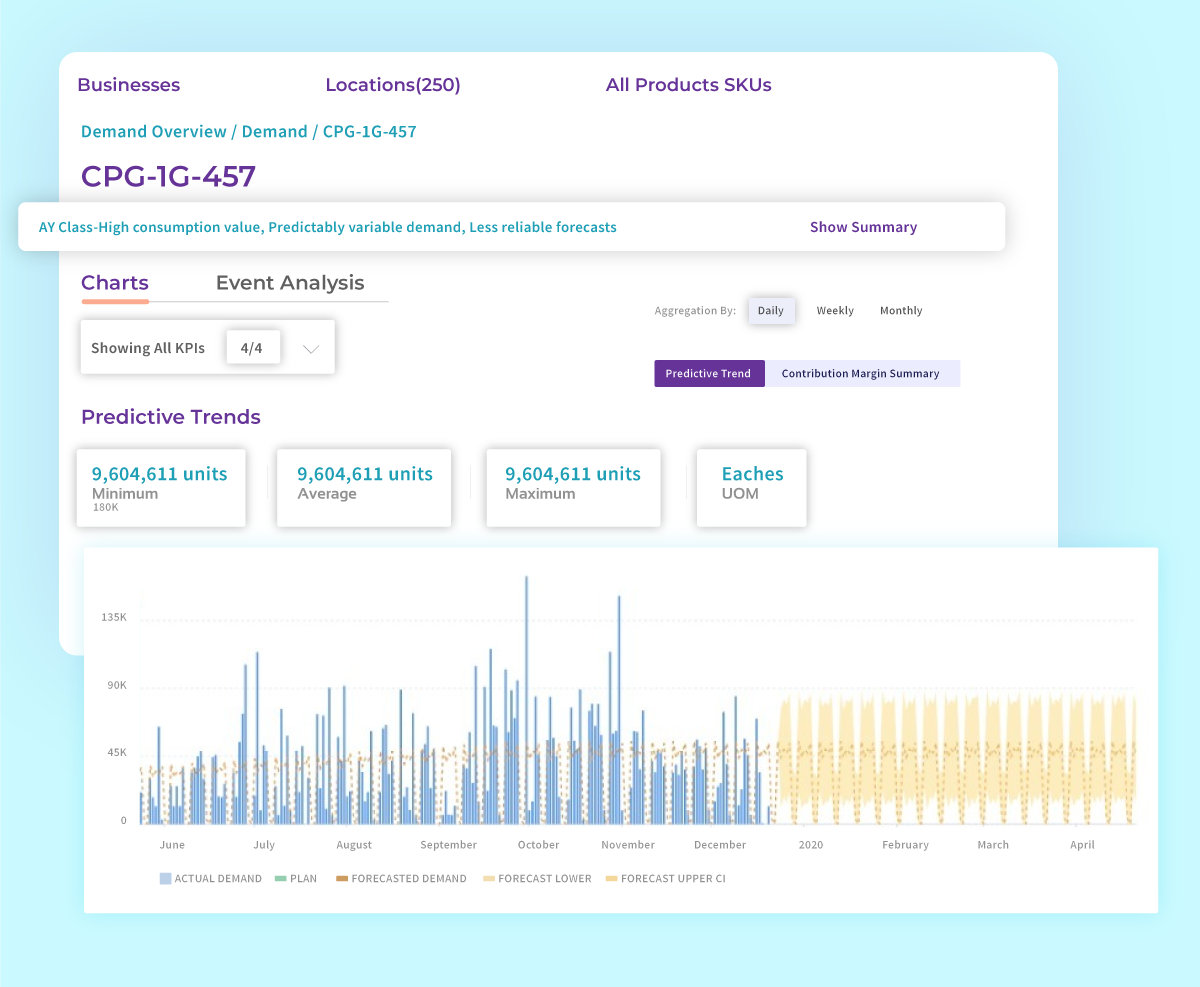Toggle the PLAN legend swatch
Screen dimensions: 1200x987
283,877
